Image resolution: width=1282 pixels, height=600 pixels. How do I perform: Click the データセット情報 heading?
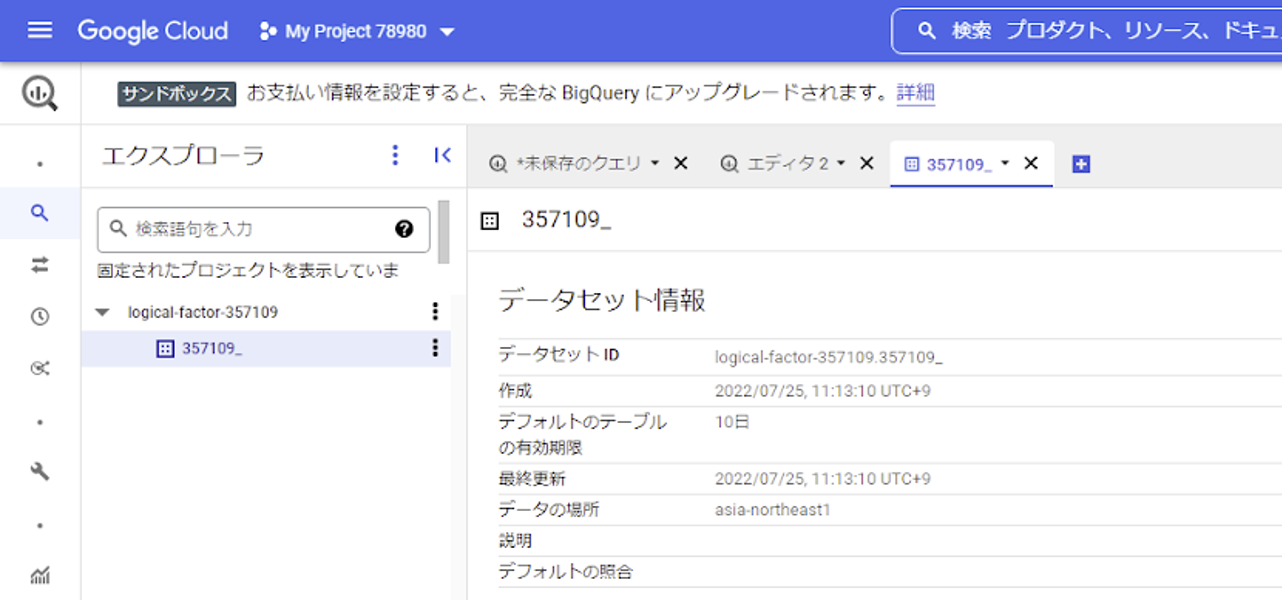[602, 299]
